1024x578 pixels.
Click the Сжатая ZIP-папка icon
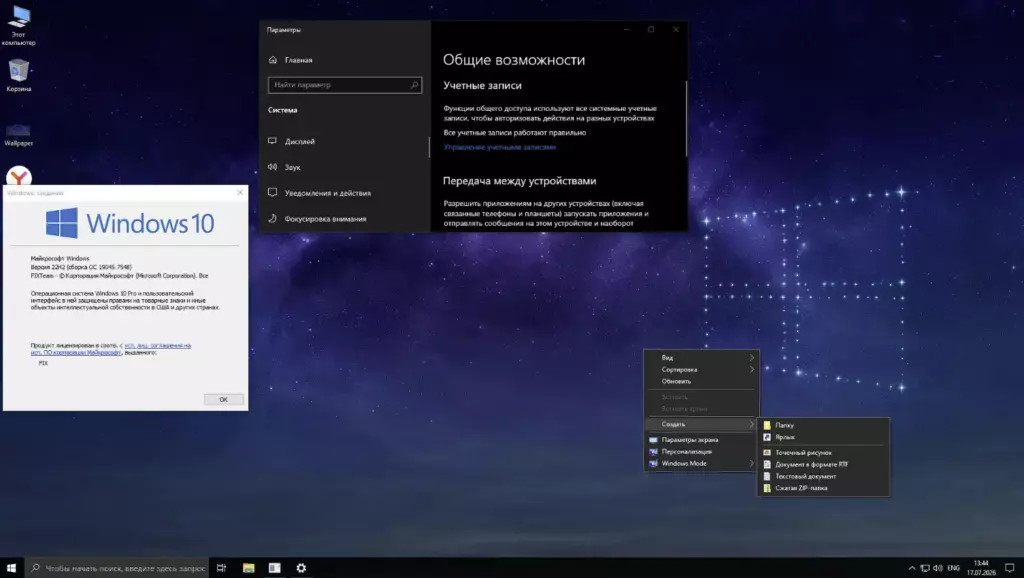[x=767, y=488]
